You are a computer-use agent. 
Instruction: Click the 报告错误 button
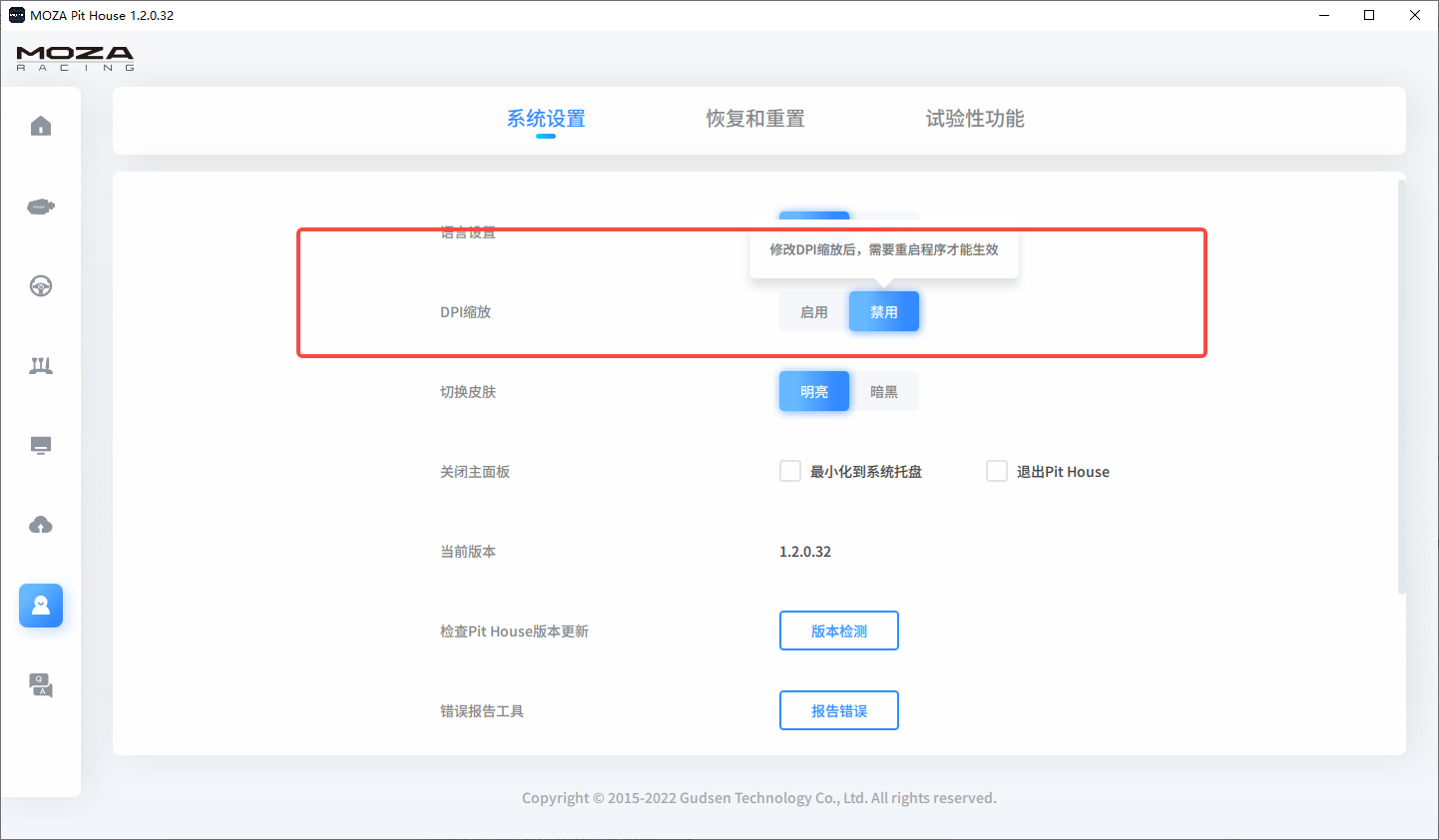(x=839, y=710)
